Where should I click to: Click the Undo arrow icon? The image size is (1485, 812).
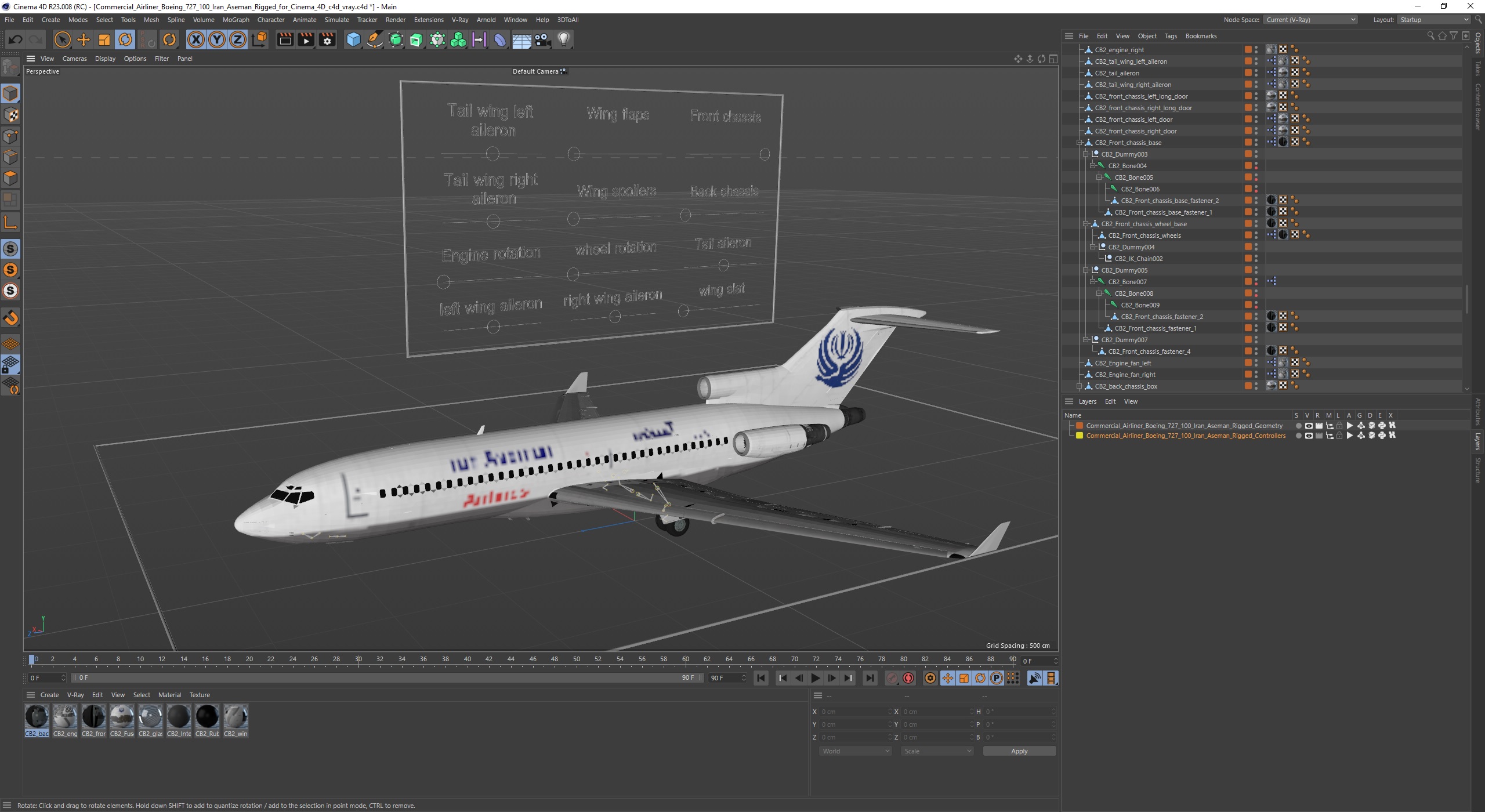coord(16,39)
